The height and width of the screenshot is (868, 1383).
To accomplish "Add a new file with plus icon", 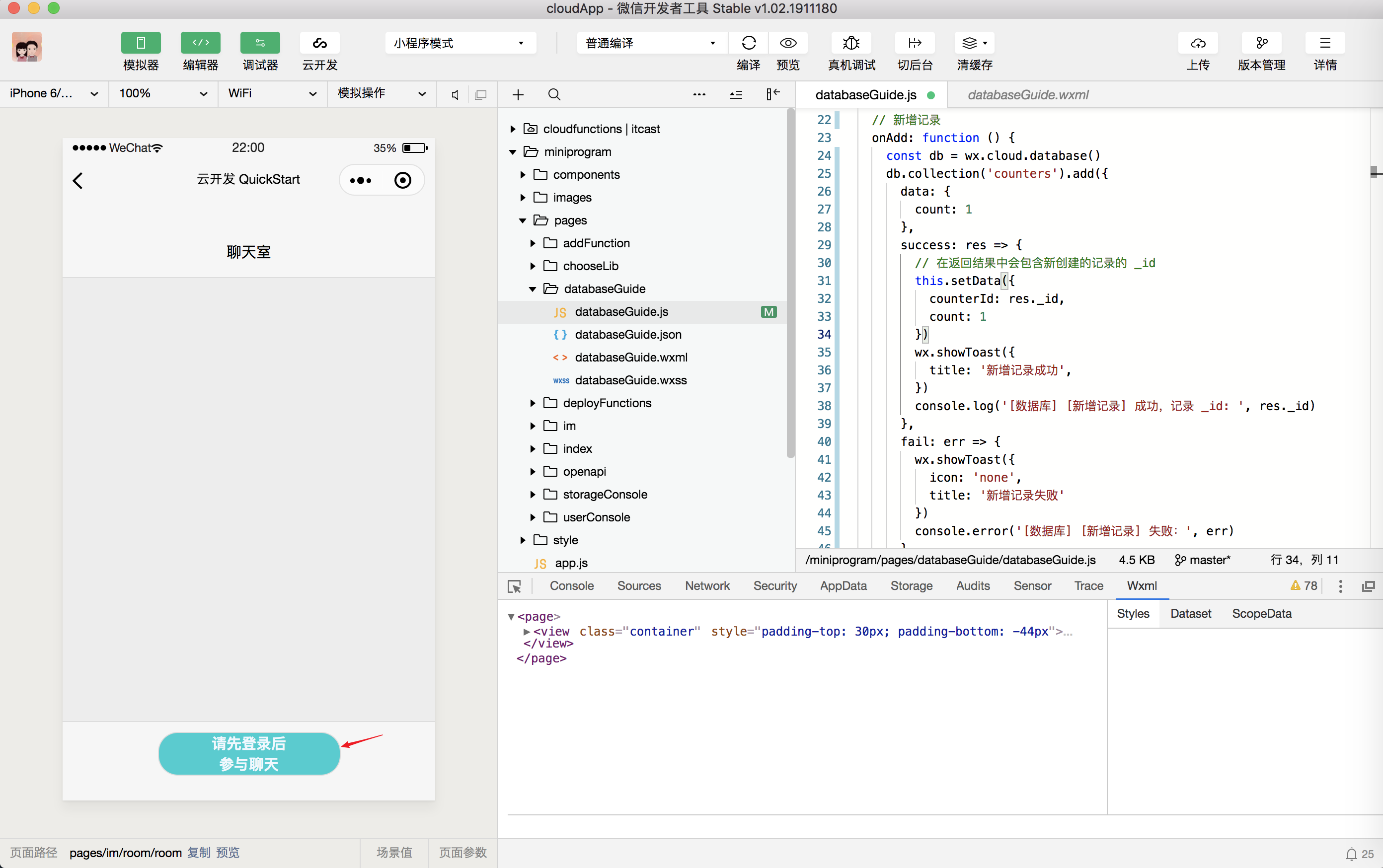I will coord(518,95).
